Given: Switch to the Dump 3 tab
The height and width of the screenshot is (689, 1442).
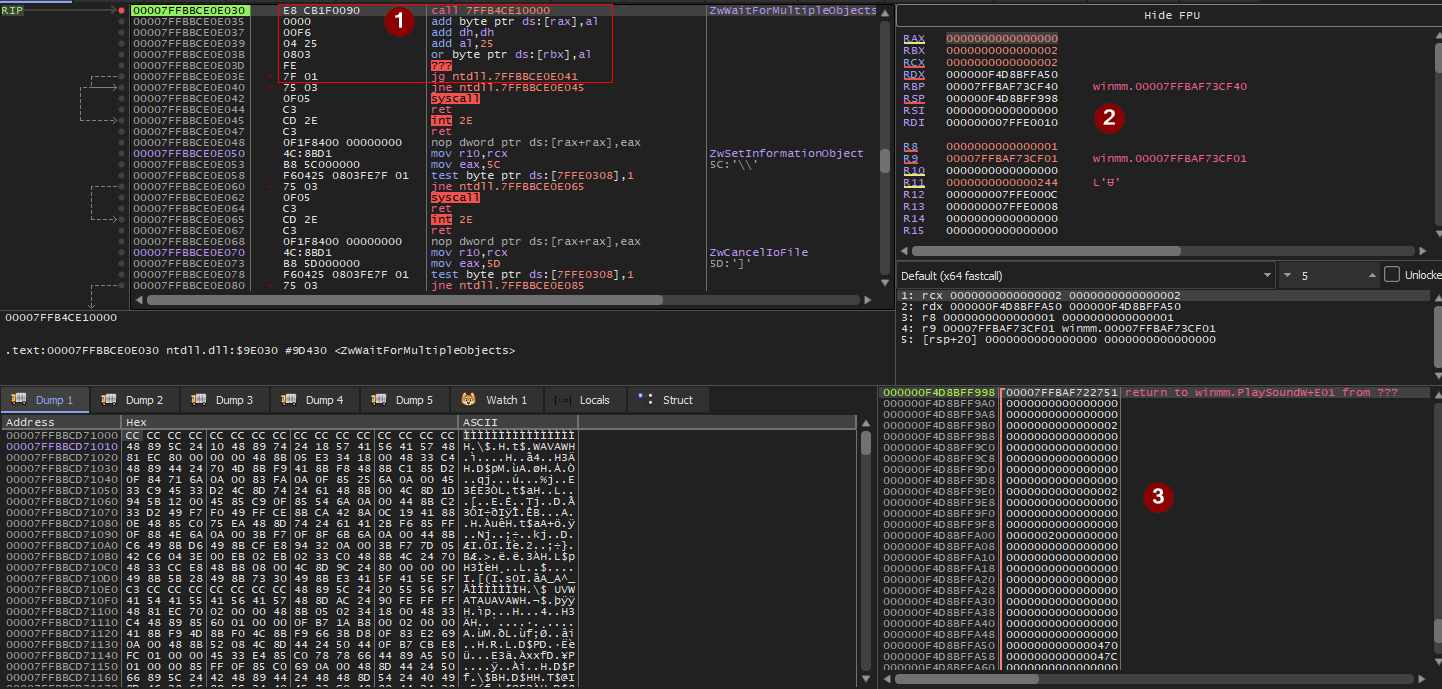Looking at the screenshot, I should (x=225, y=400).
